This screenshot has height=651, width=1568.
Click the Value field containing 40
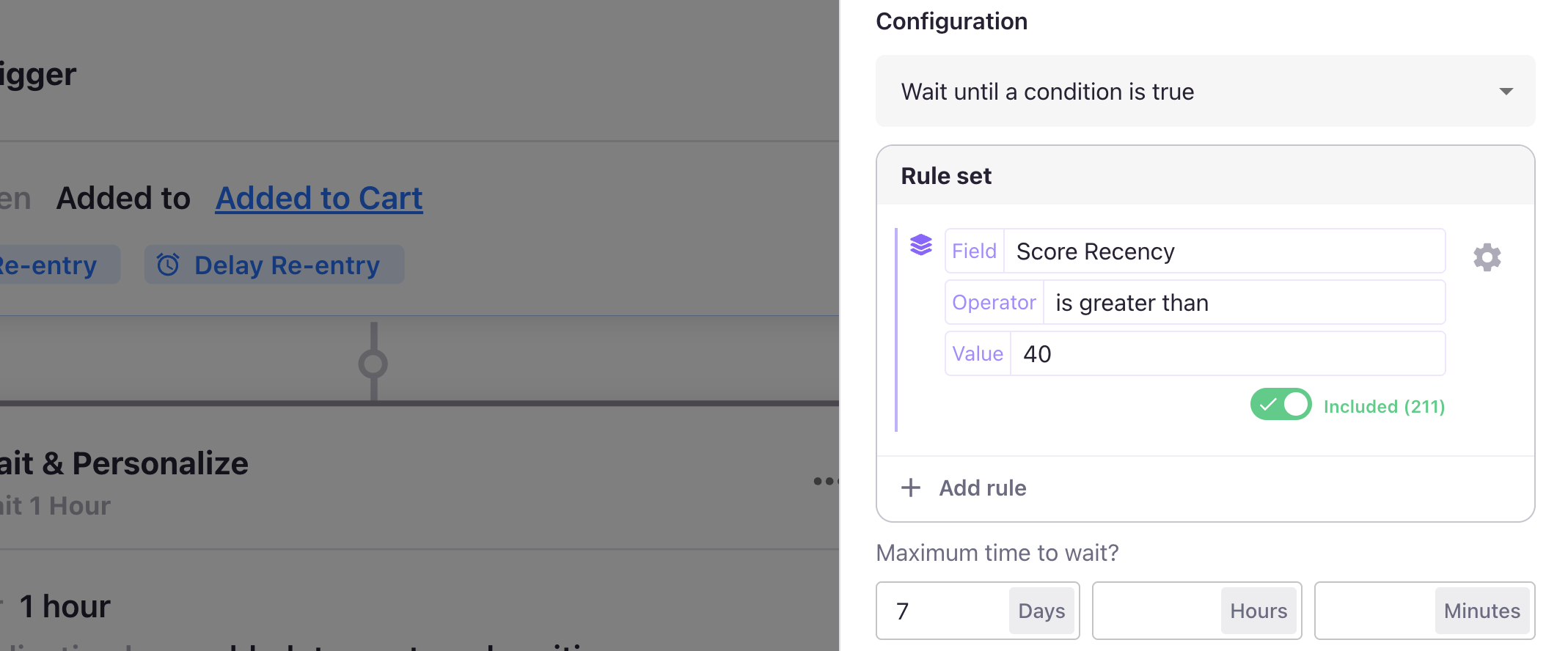1226,354
